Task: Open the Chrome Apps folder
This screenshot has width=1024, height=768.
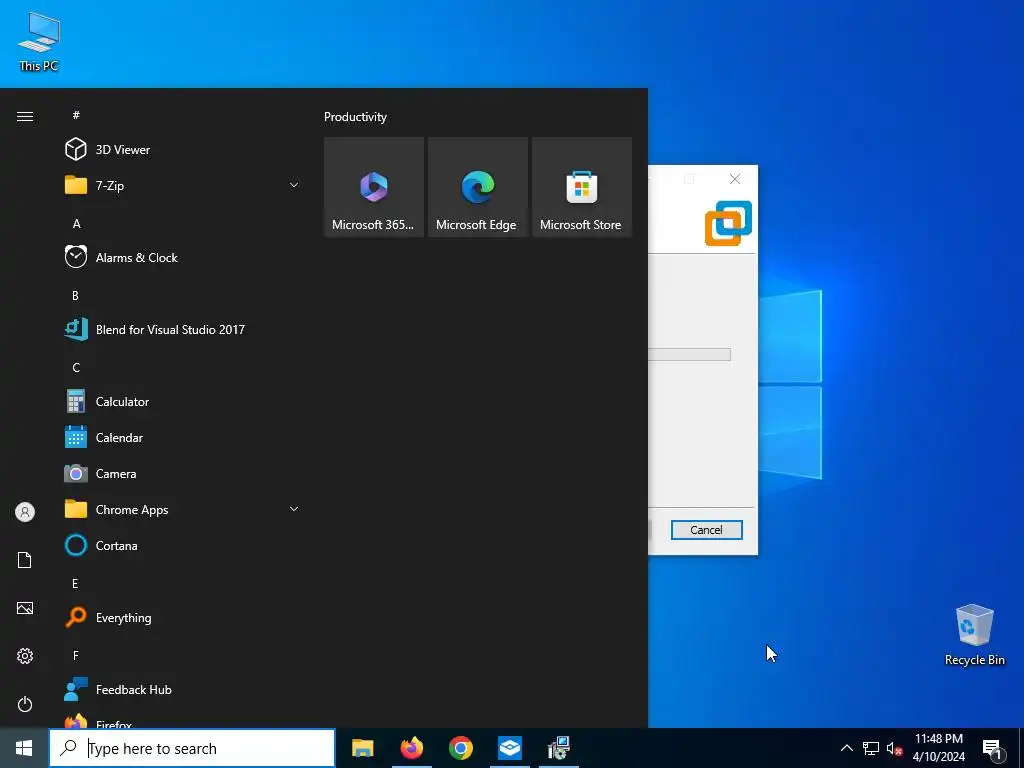Action: [183, 509]
